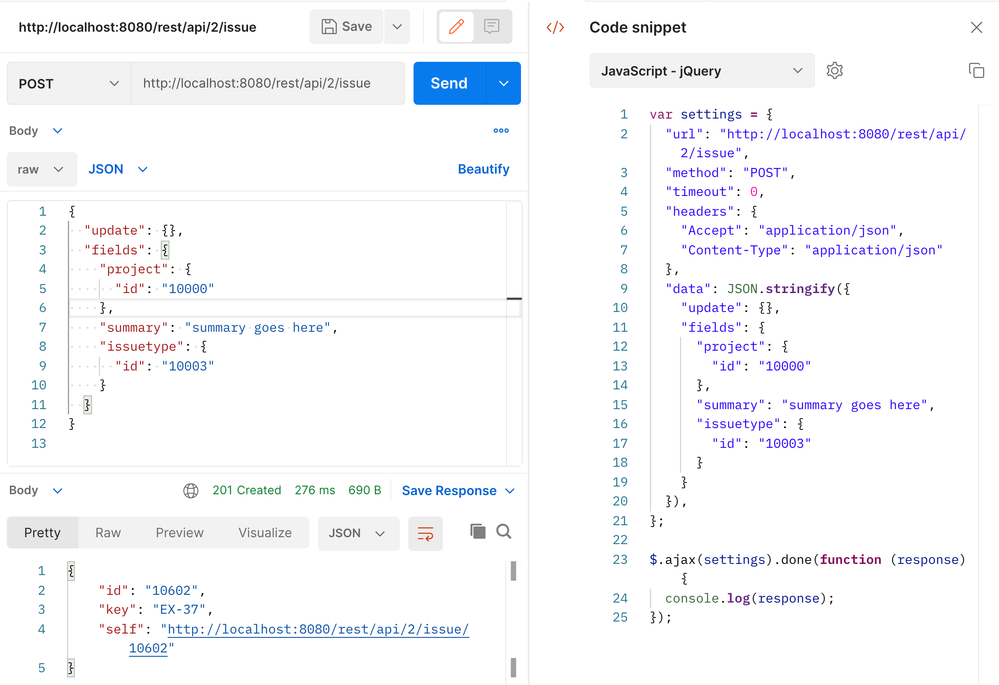Image resolution: width=999 pixels, height=685 pixels.
Task: Click the 690 B response size
Action: [364, 491]
